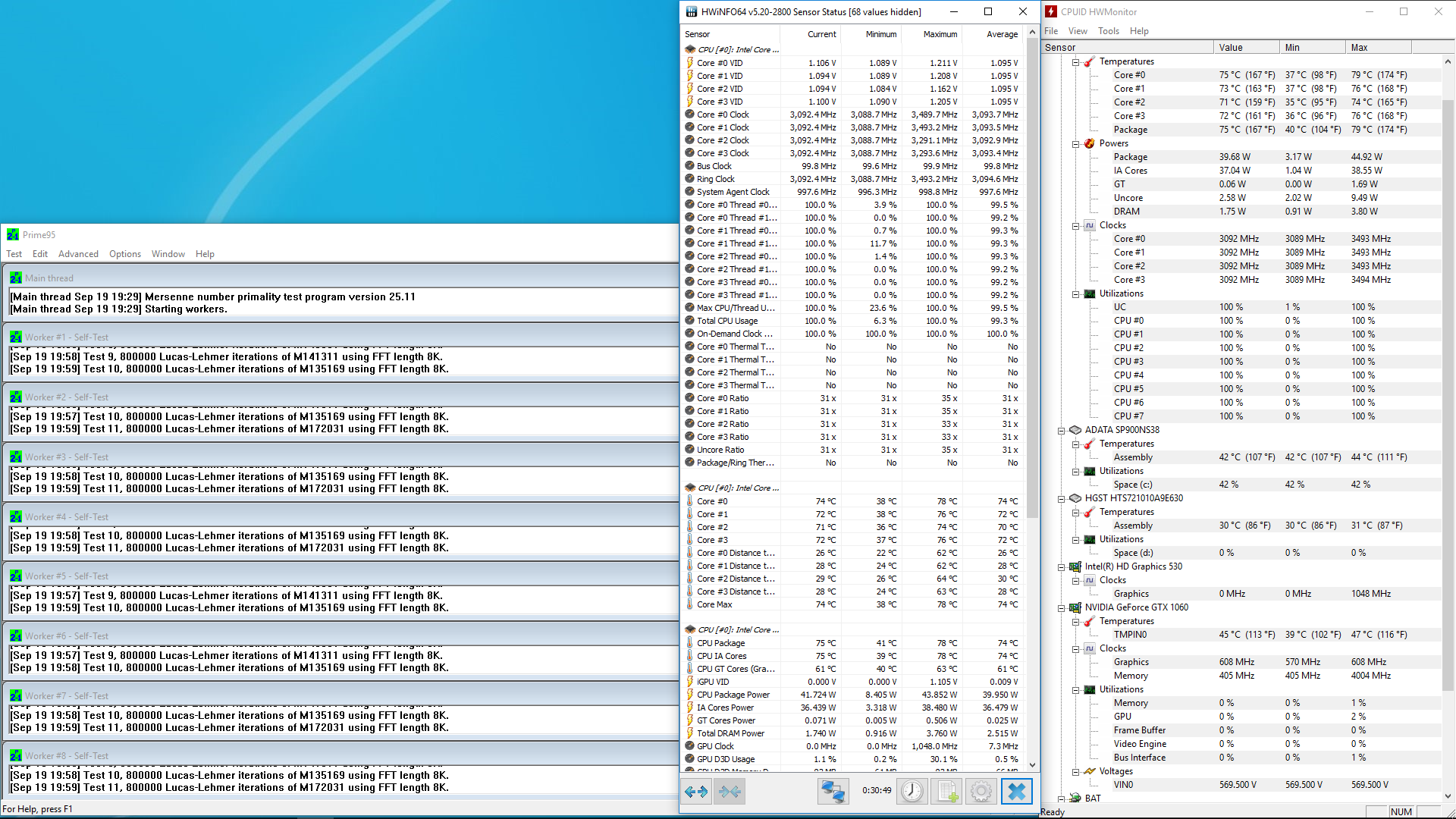Viewport: 1456px width, 819px height.
Task: Click HWiNFO Current column header
Action: [x=811, y=34]
